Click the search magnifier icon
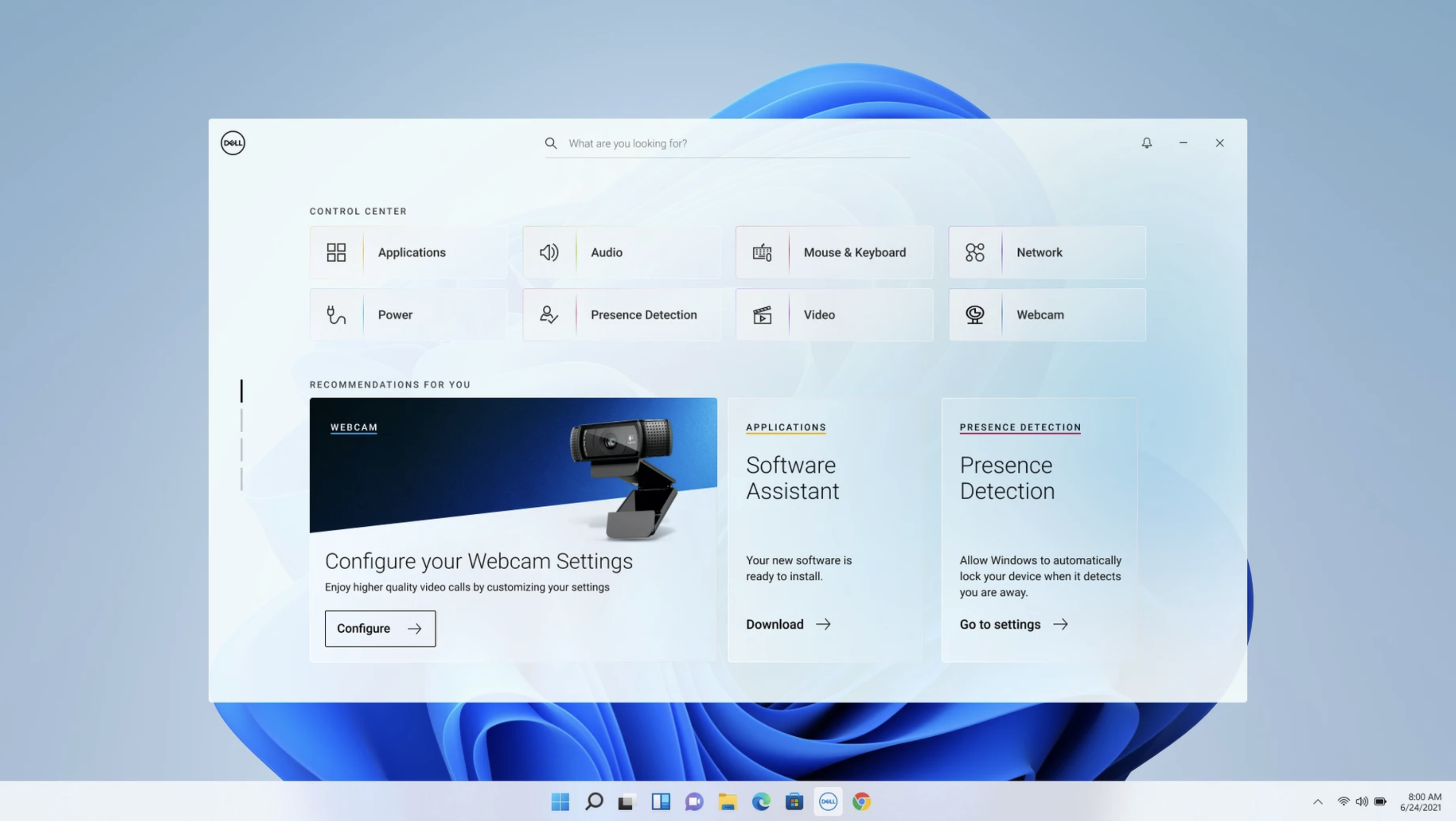The width and height of the screenshot is (1456, 823). pyautogui.click(x=550, y=144)
